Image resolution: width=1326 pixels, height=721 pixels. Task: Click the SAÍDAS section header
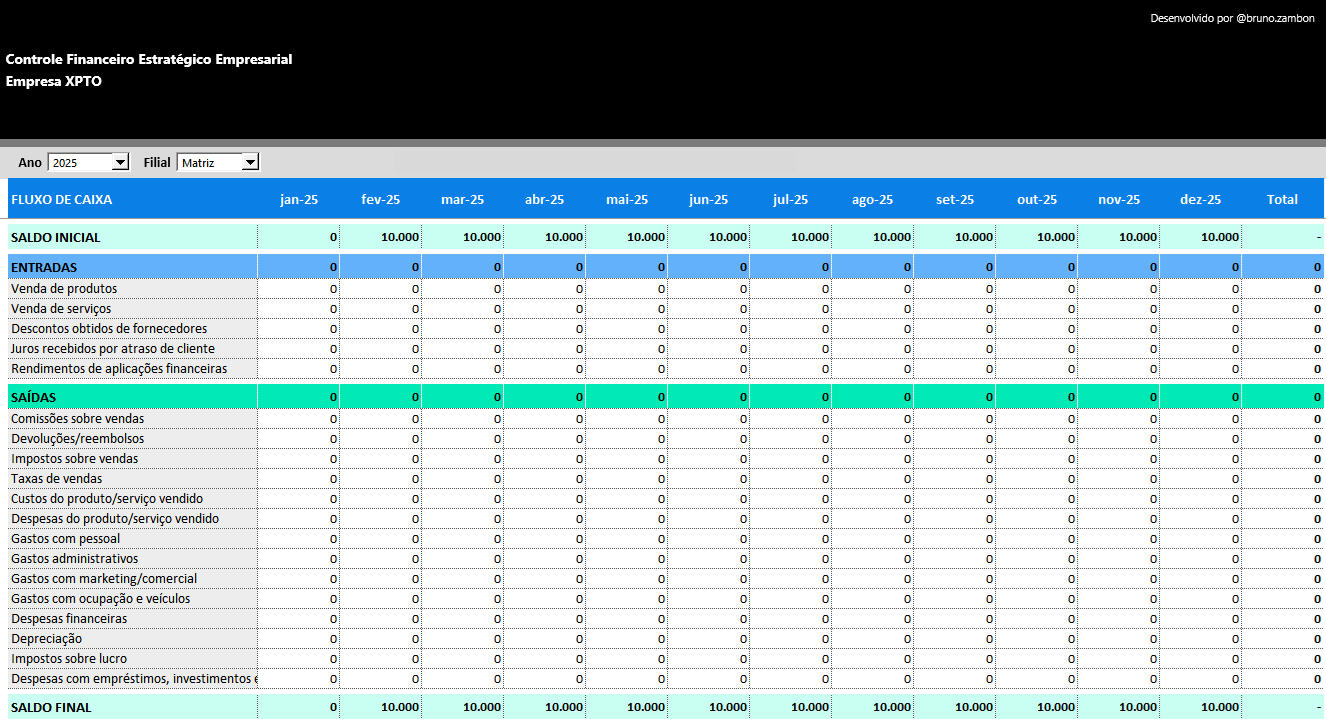click(x=33, y=397)
